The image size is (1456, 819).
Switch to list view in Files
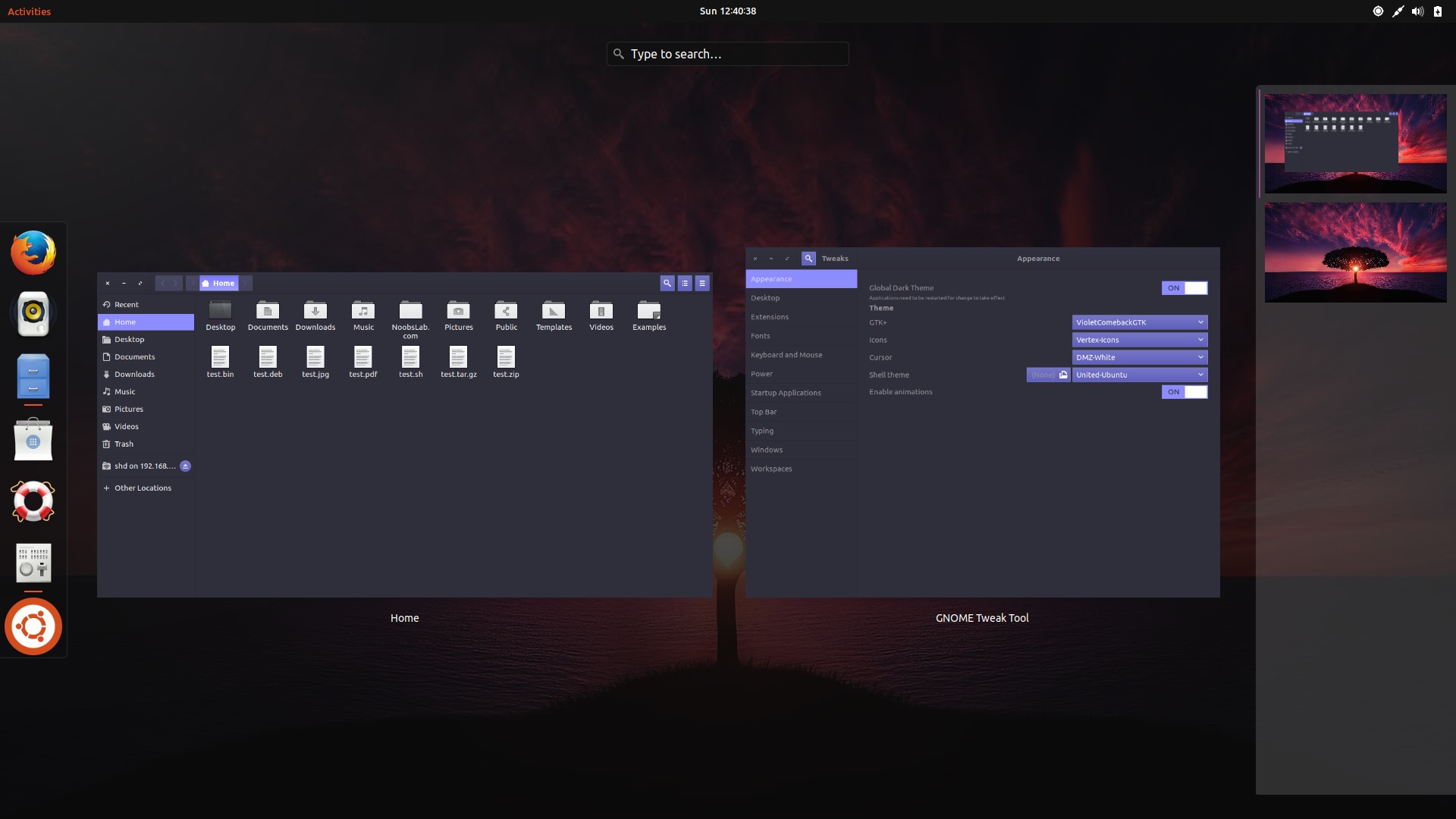click(685, 283)
